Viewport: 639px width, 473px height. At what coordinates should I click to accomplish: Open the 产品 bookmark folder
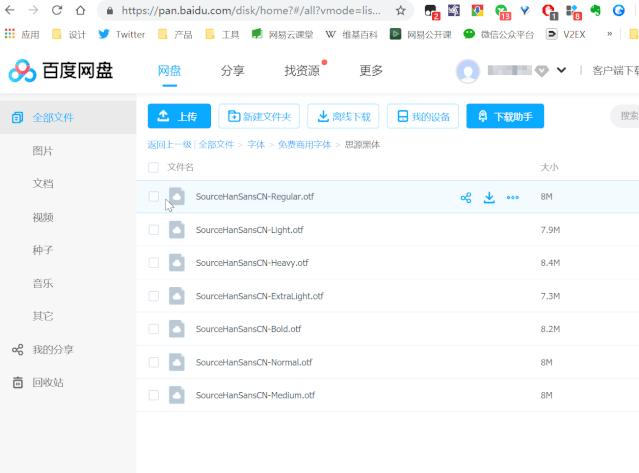tap(175, 35)
